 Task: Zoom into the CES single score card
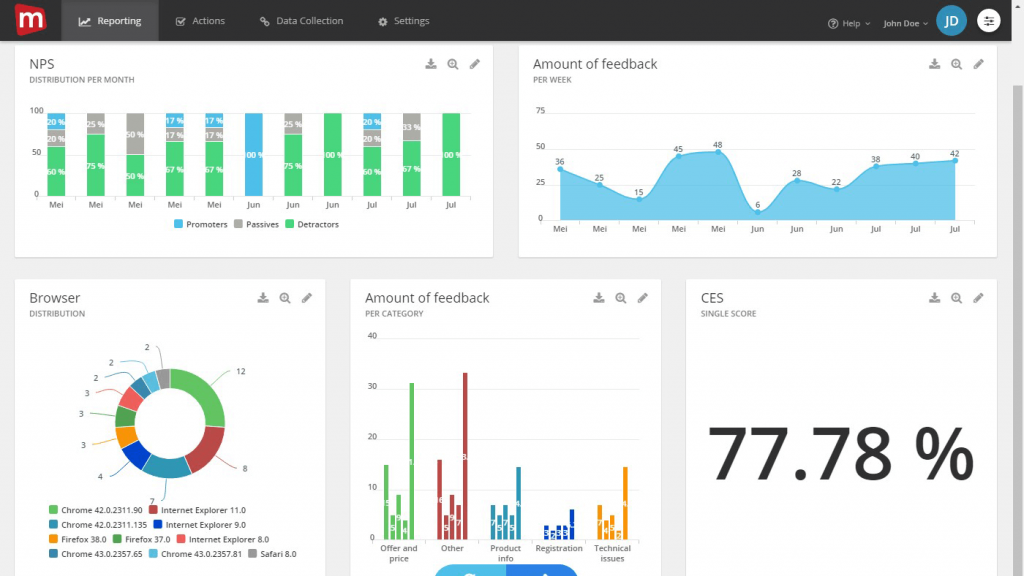tap(957, 298)
